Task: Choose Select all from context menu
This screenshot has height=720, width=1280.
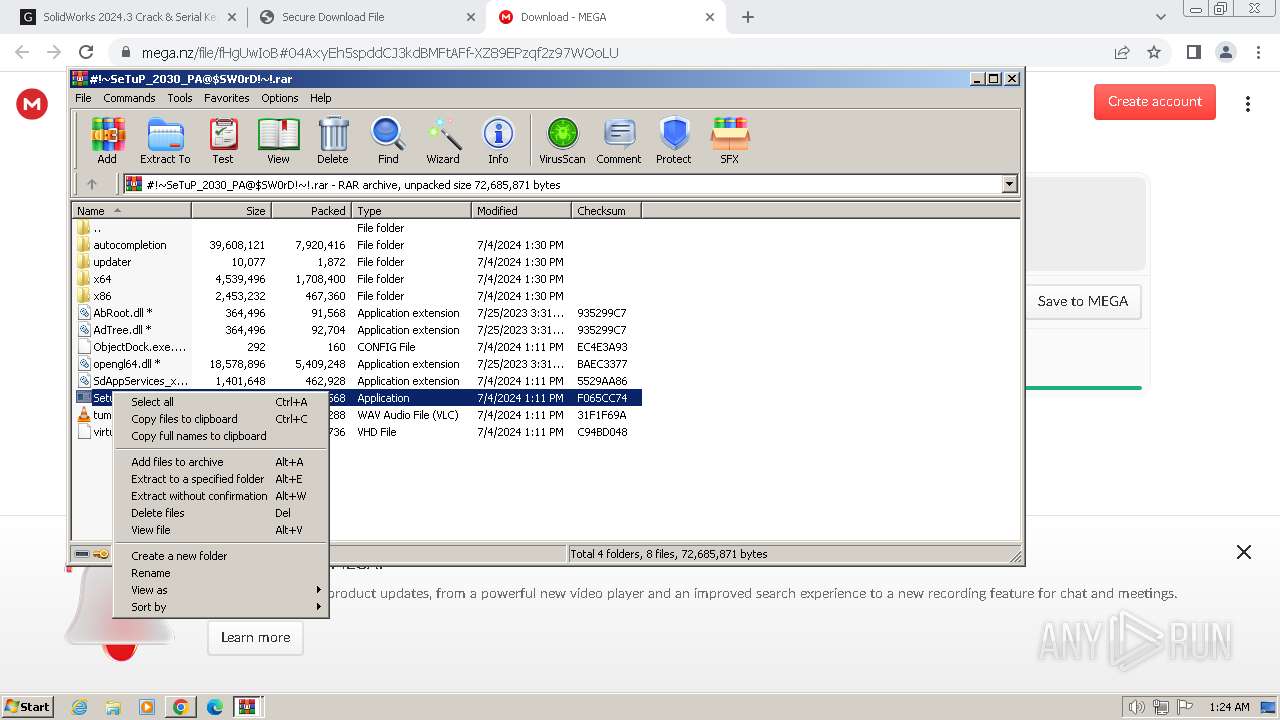Action: tap(221, 402)
